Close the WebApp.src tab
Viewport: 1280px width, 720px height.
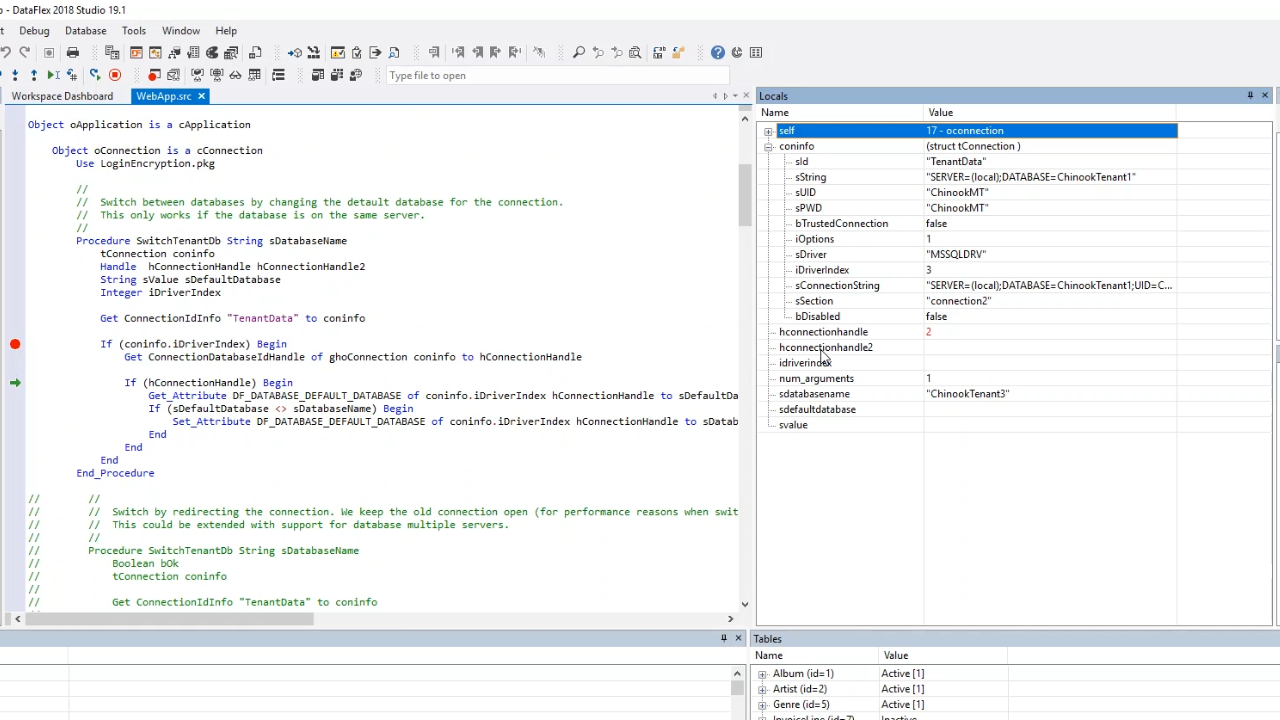(x=201, y=96)
